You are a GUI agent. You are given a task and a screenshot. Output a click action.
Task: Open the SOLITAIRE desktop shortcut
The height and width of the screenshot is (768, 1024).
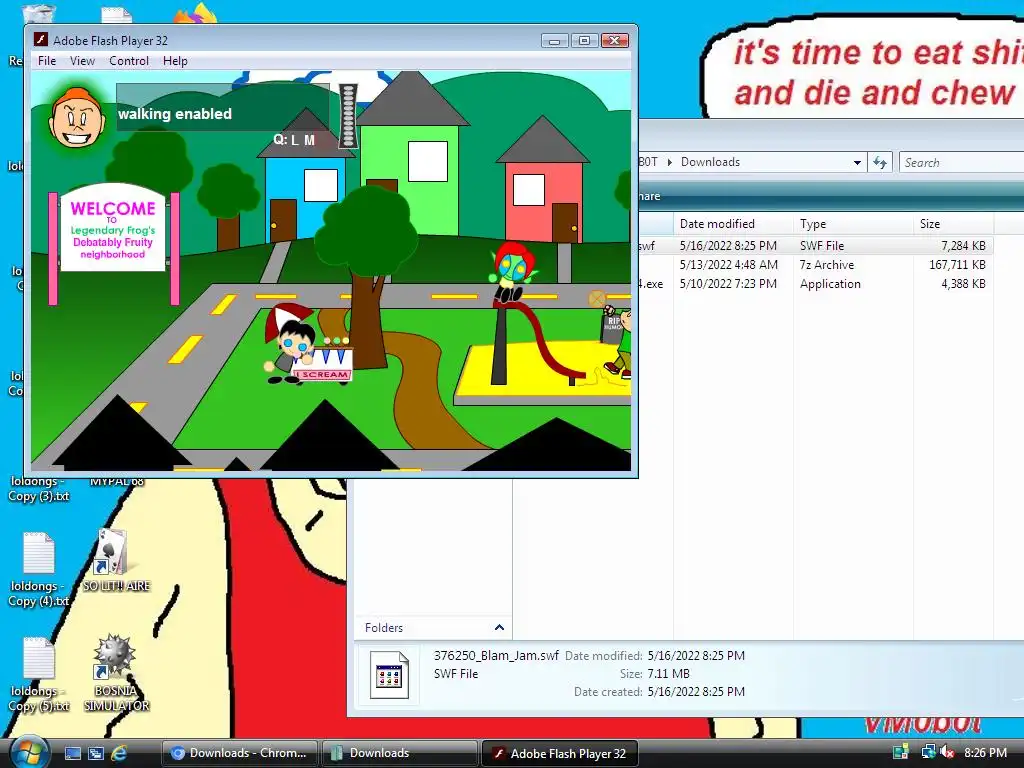pyautogui.click(x=116, y=562)
